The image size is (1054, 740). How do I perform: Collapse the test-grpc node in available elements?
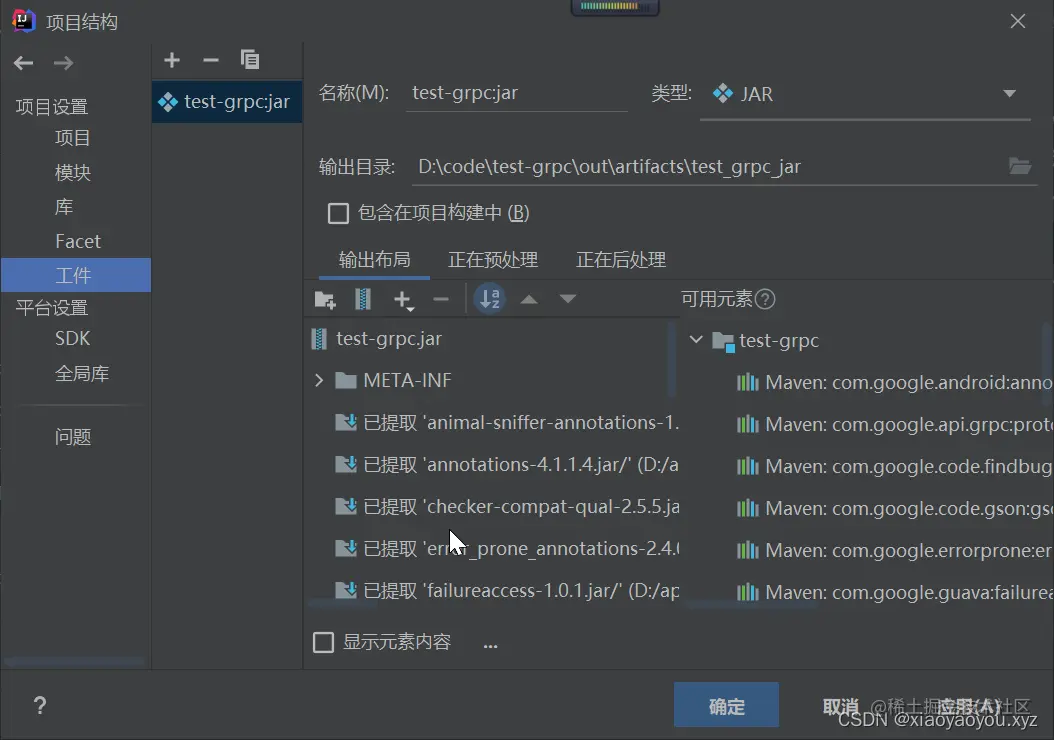695,340
